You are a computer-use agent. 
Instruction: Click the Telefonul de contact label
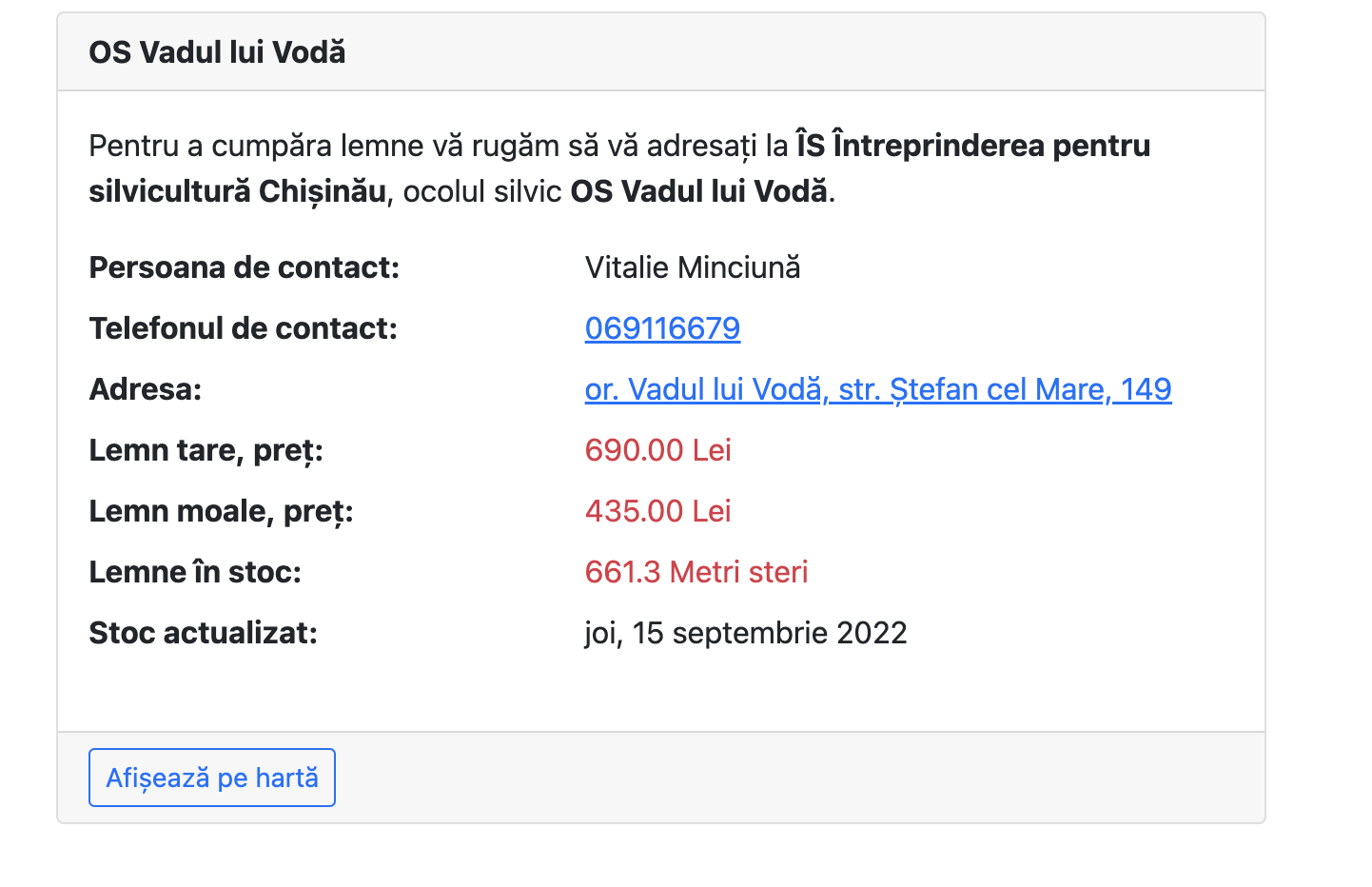point(243,328)
